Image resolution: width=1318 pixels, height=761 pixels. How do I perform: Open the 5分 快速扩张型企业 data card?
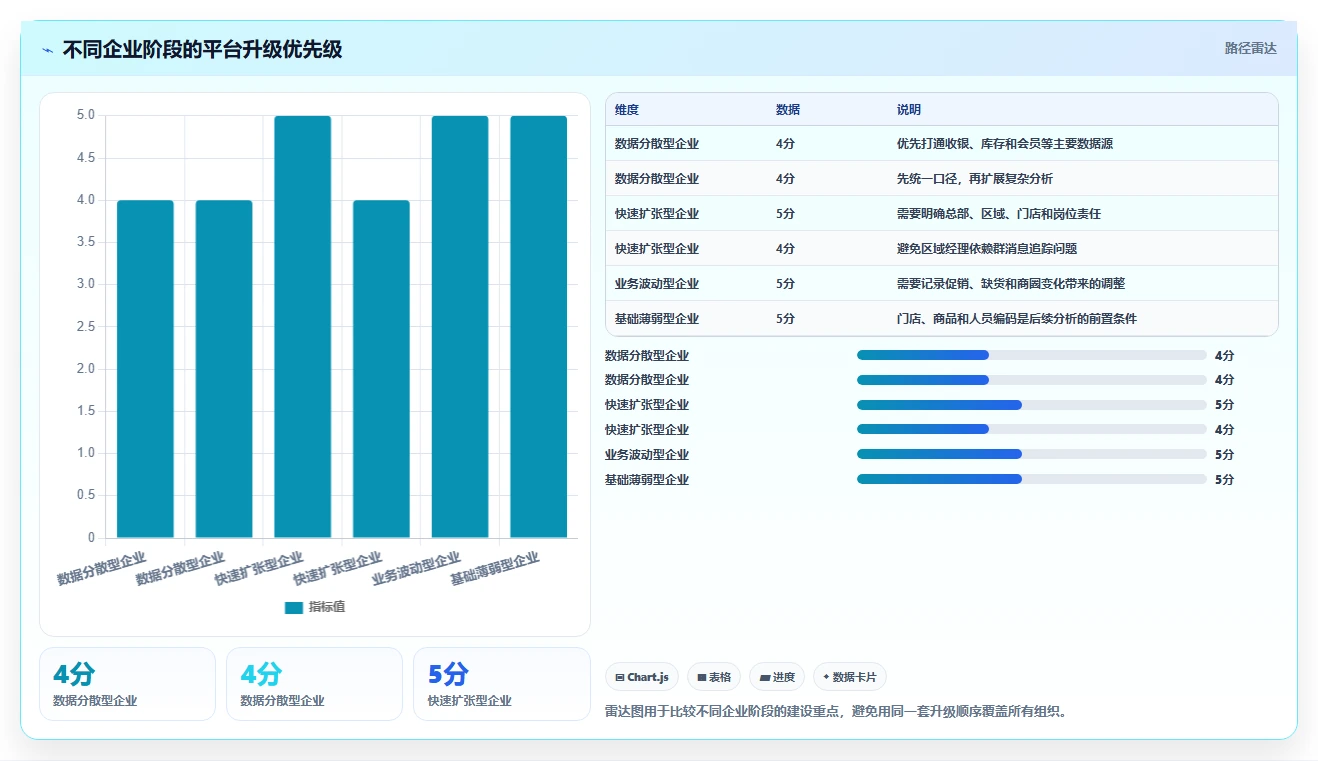pos(501,684)
